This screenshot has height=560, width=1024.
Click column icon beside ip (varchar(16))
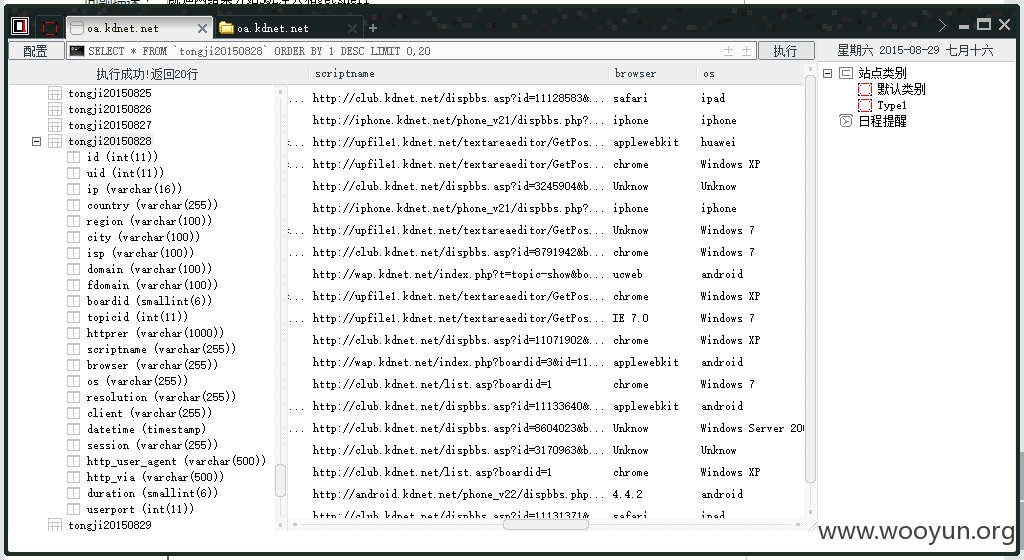tap(74, 189)
